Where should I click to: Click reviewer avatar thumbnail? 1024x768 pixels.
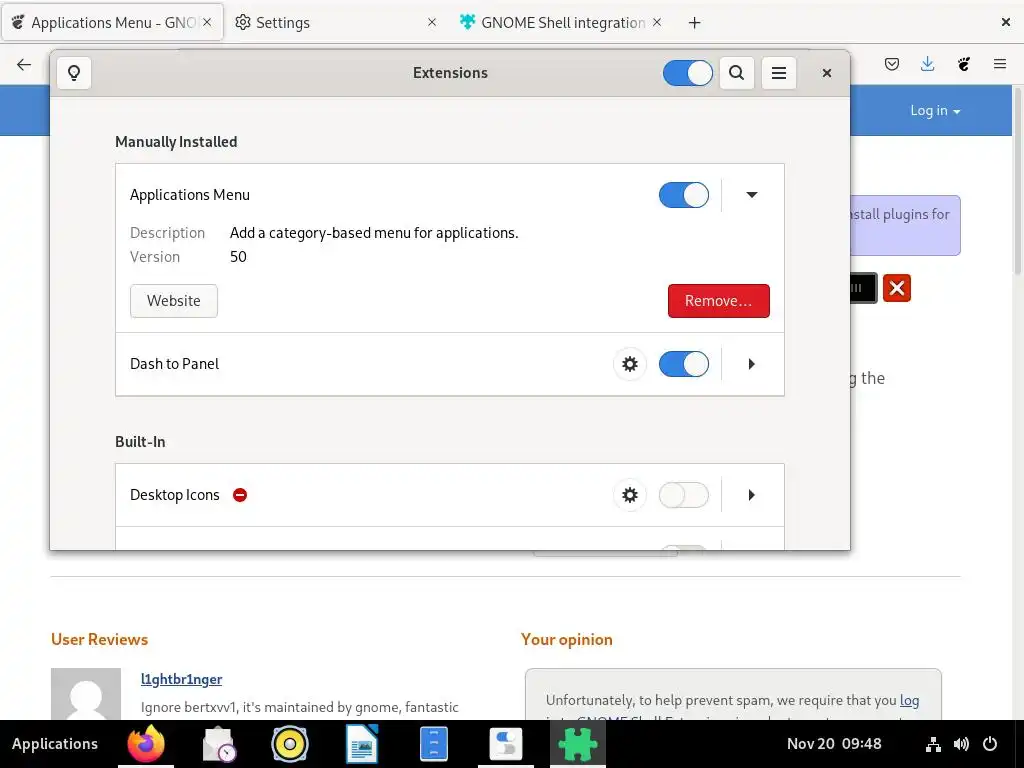point(86,694)
